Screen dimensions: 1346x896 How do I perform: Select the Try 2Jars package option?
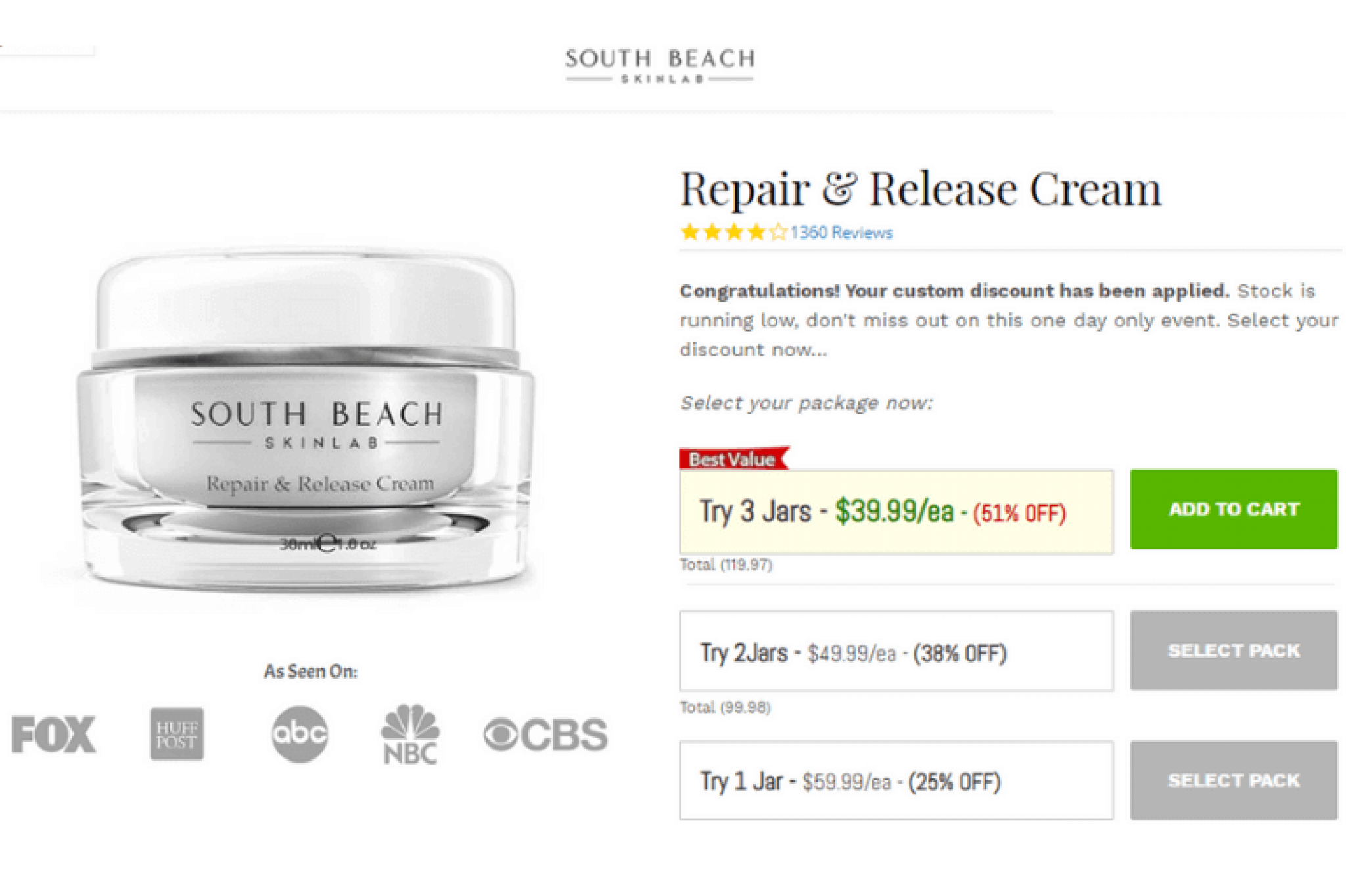pos(896,651)
